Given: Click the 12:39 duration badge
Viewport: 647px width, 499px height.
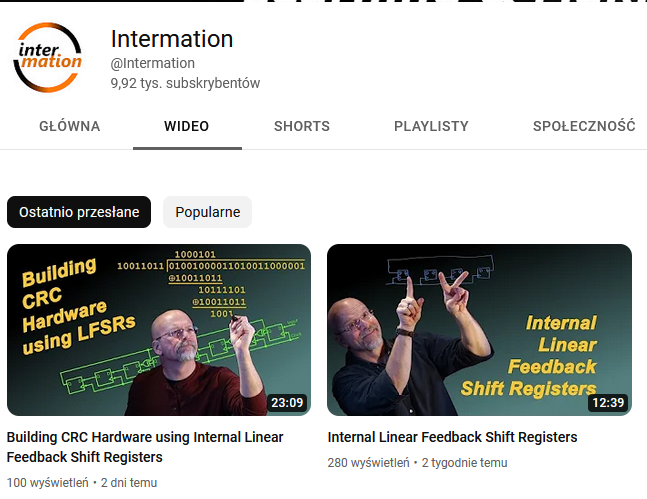Looking at the screenshot, I should coord(608,402).
